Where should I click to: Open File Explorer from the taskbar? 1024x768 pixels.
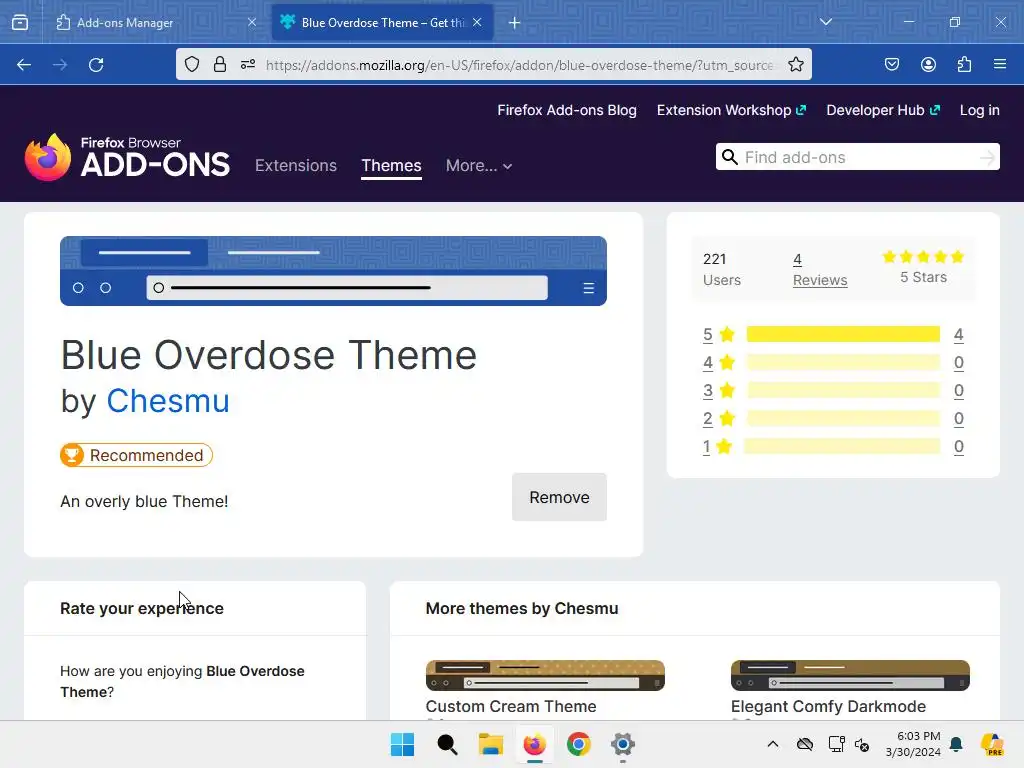pos(490,744)
